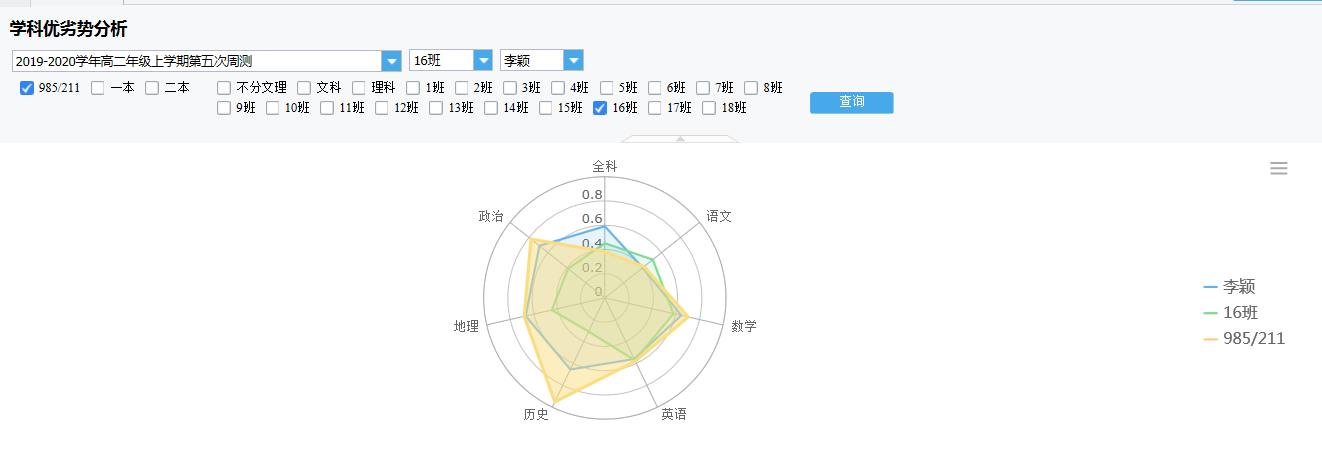Expand the exam selection dropdown arrow

coord(391,61)
